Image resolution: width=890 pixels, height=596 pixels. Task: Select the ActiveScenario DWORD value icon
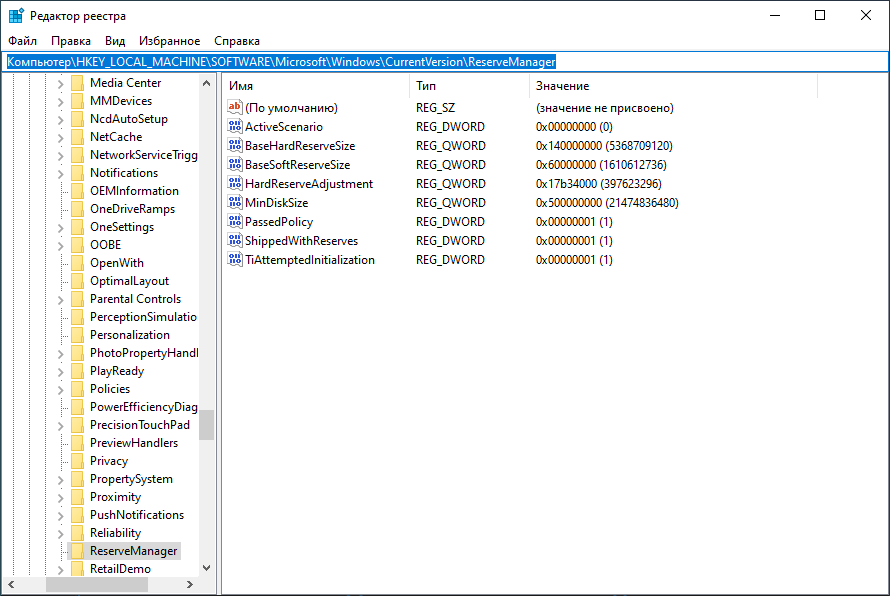click(x=234, y=127)
